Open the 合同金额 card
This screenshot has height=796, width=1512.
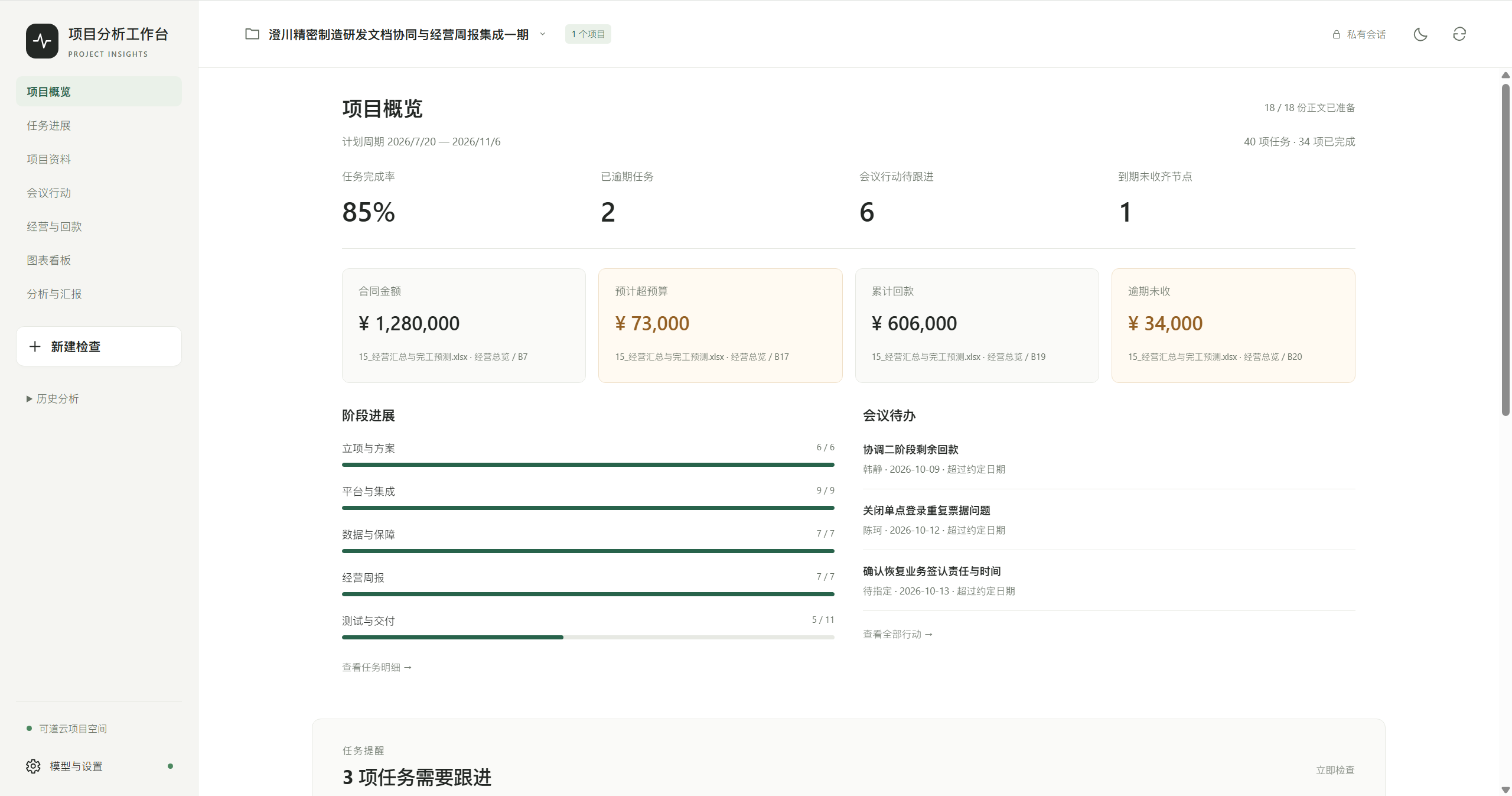pos(464,326)
